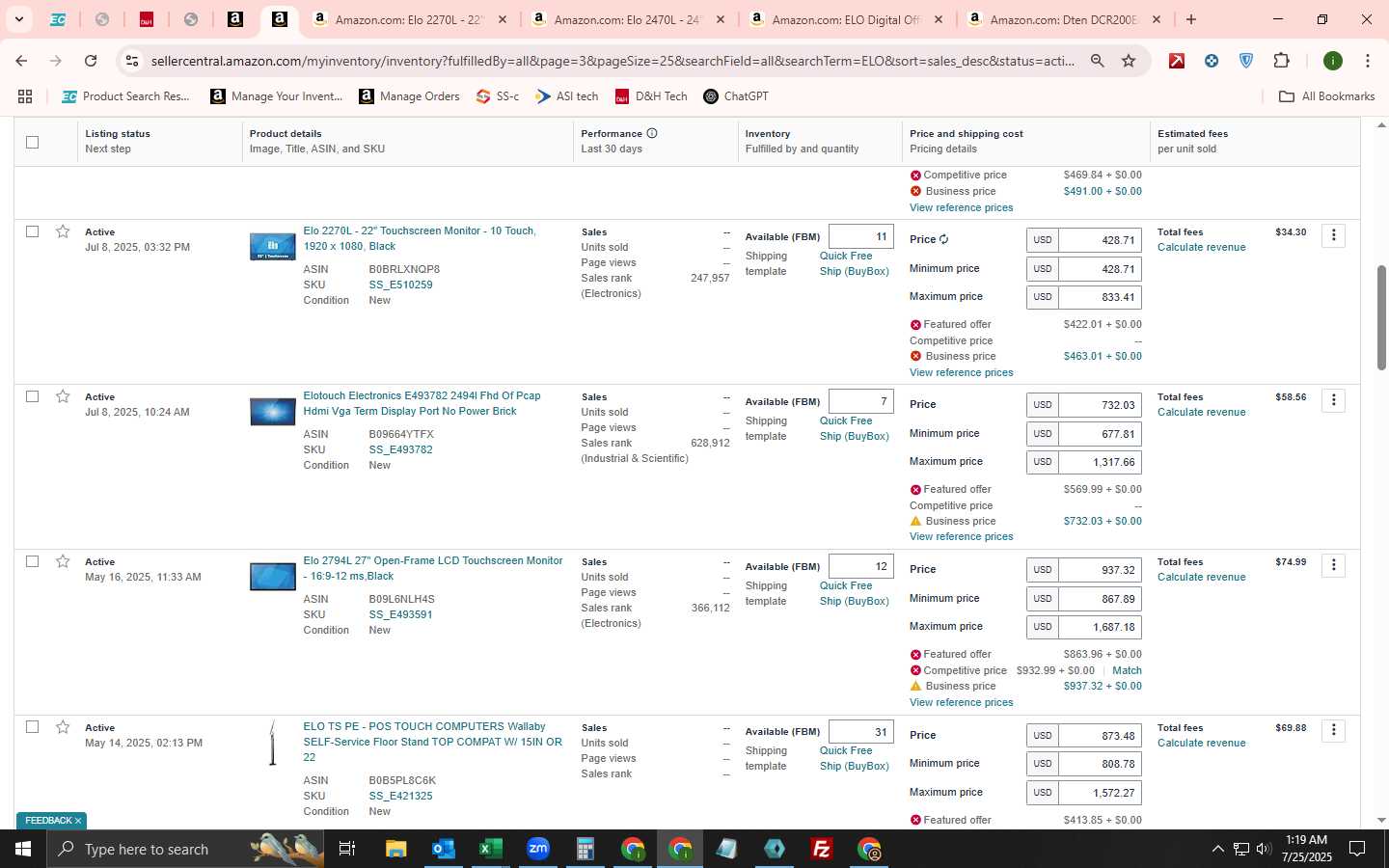The image size is (1389, 868).
Task: Open the Adobe Acrobat extension icon
Action: pyautogui.click(x=1177, y=61)
